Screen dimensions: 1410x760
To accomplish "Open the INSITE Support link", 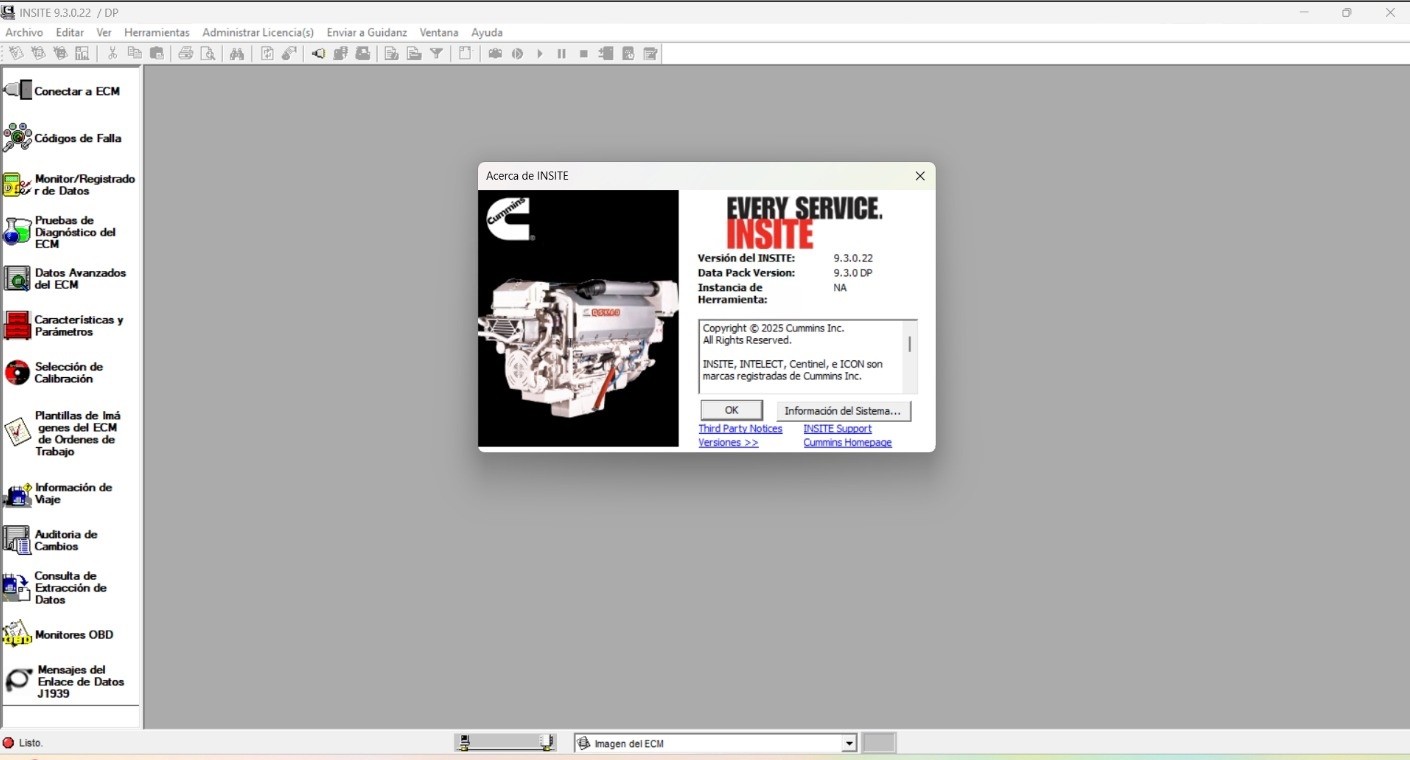I will point(837,429).
